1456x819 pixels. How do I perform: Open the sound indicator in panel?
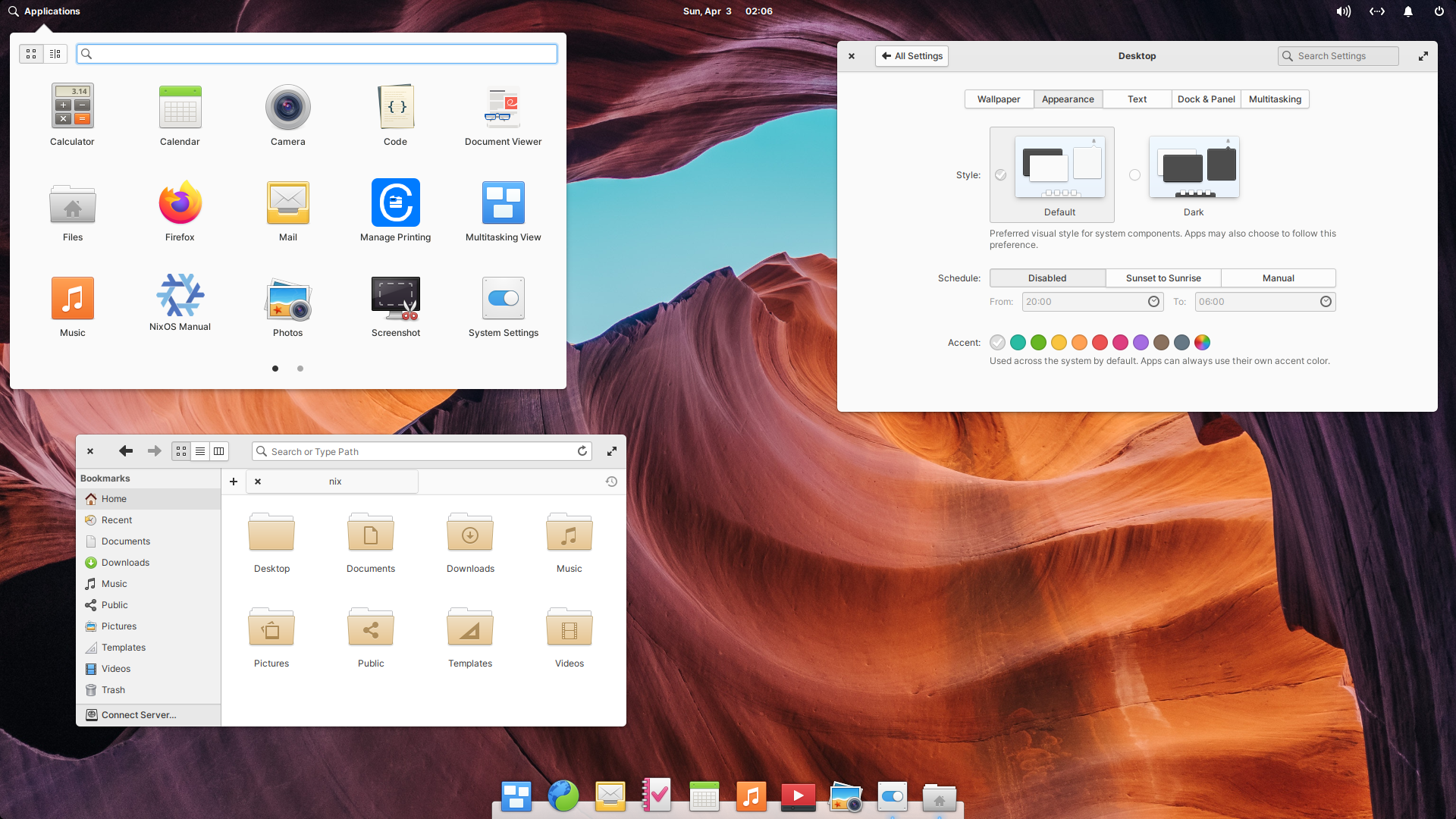(x=1343, y=11)
